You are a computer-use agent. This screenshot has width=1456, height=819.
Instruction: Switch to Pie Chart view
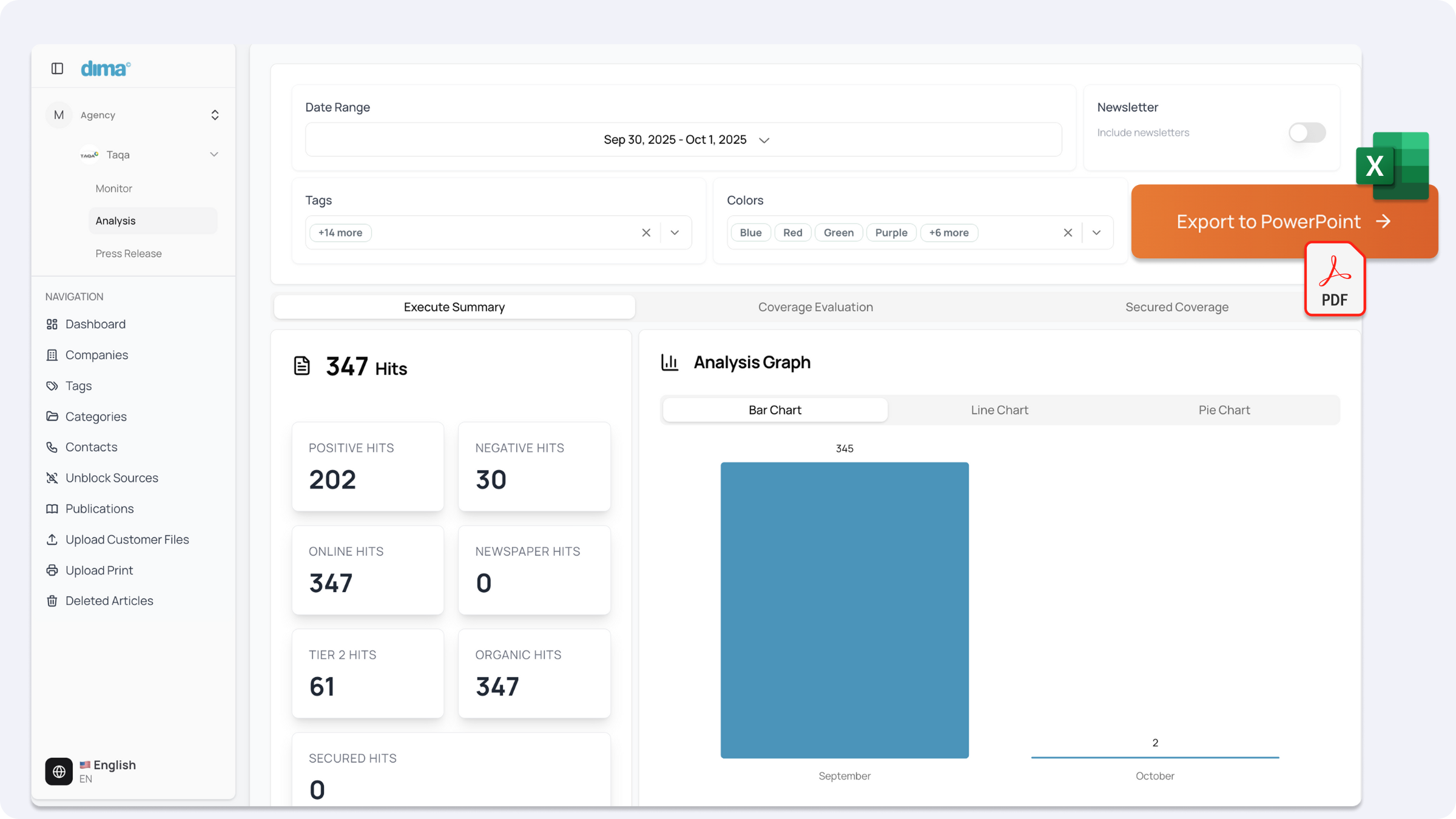click(x=1224, y=410)
